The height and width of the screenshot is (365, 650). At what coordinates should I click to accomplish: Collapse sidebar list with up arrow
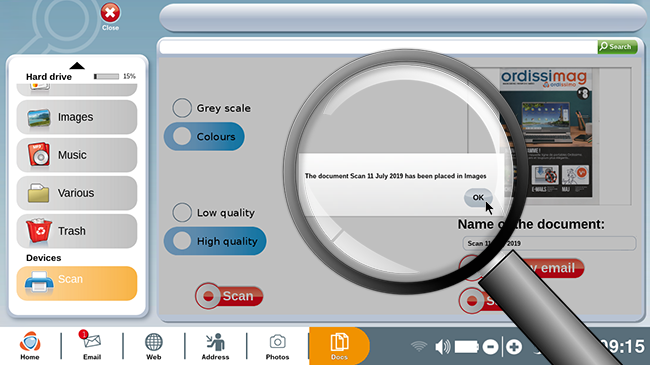[x=77, y=66]
